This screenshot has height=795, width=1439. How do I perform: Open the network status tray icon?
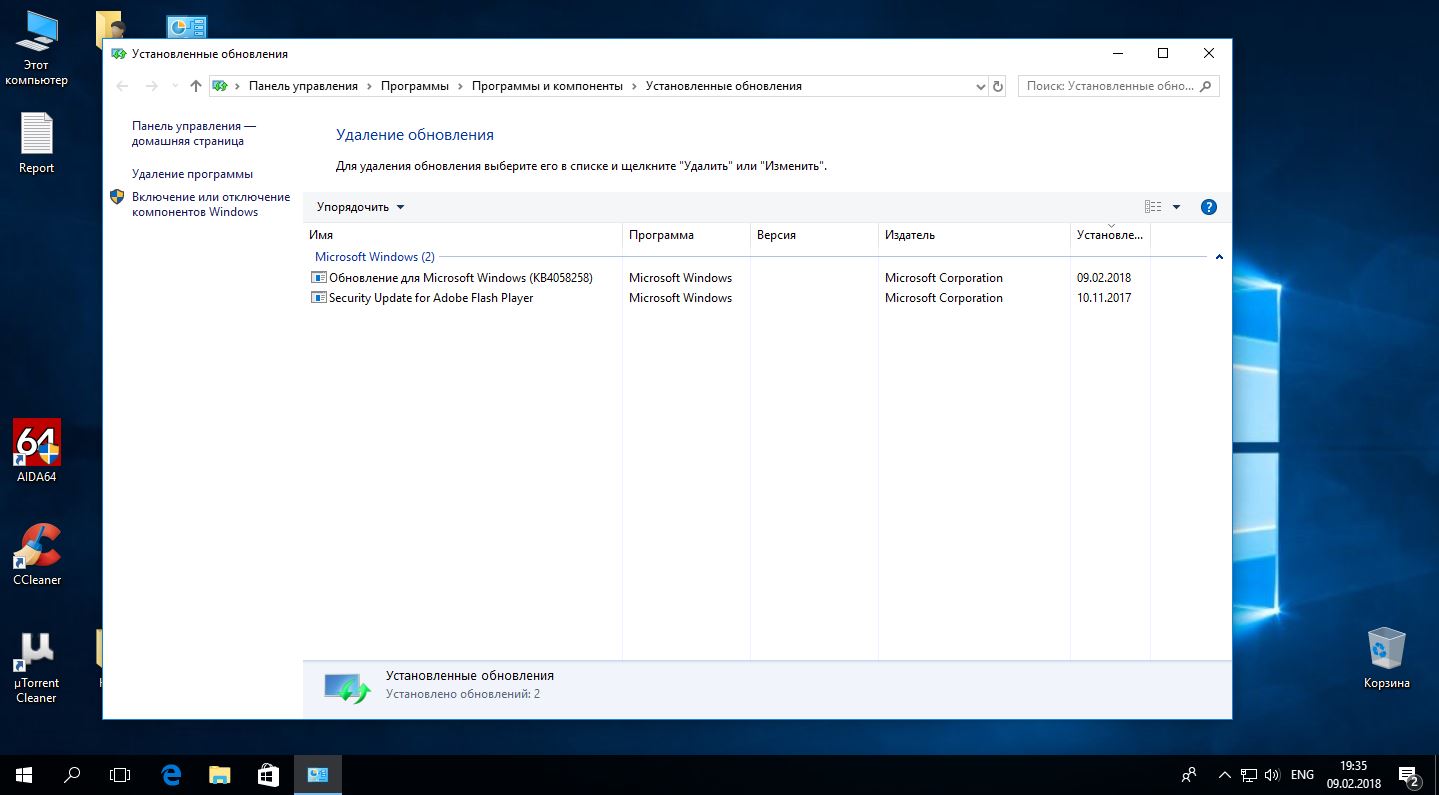tap(1249, 775)
